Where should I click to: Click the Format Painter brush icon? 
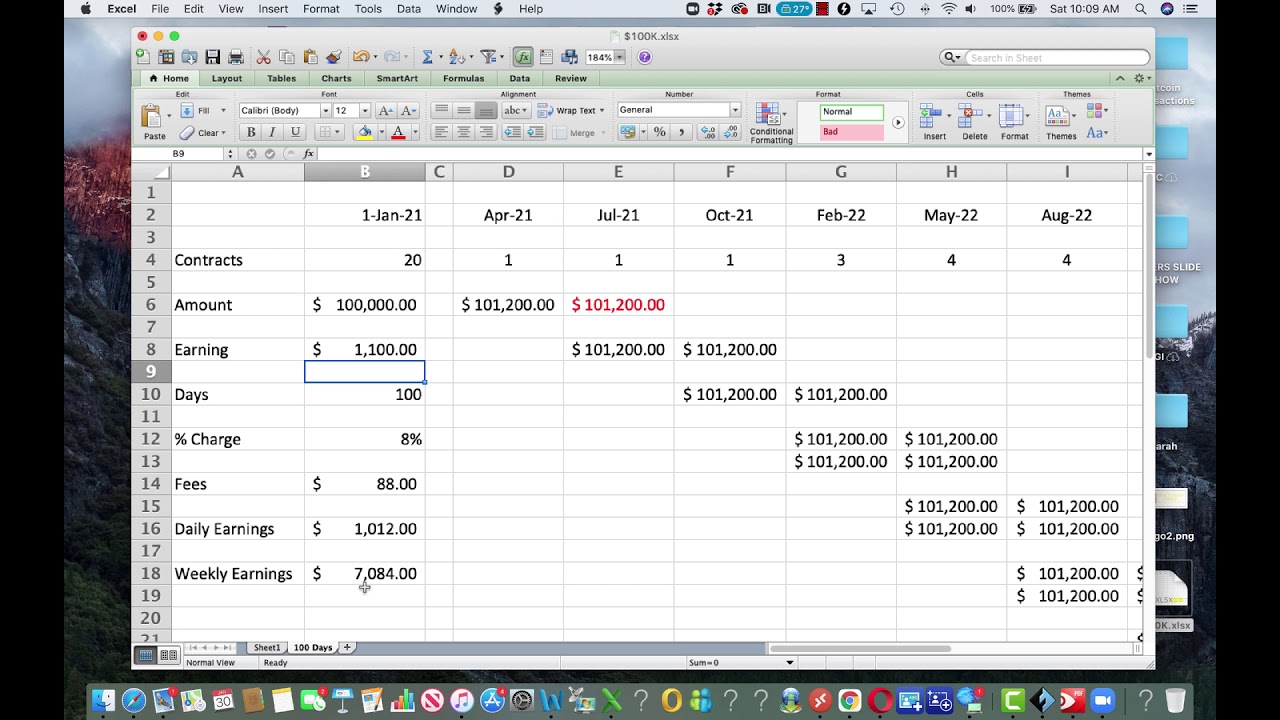(334, 58)
